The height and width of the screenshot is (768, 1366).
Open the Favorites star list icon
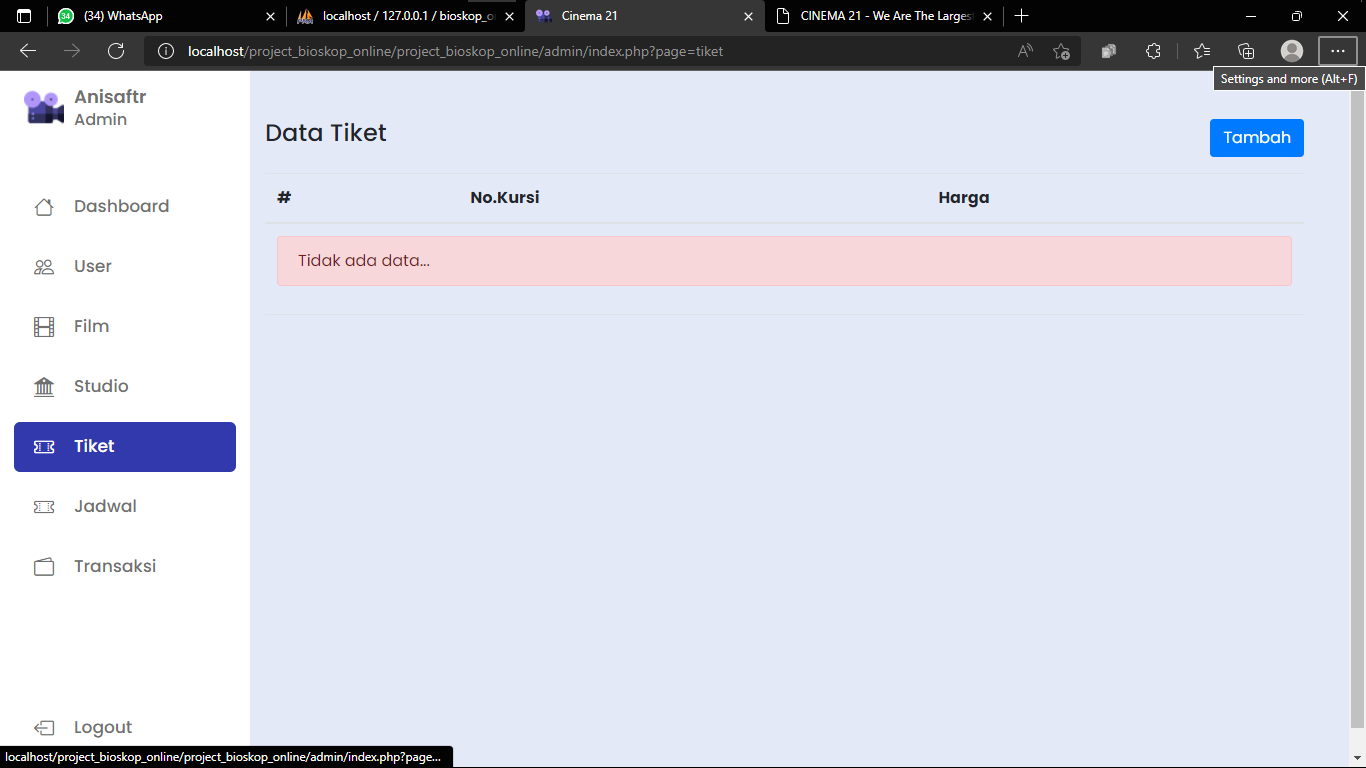[x=1202, y=51]
